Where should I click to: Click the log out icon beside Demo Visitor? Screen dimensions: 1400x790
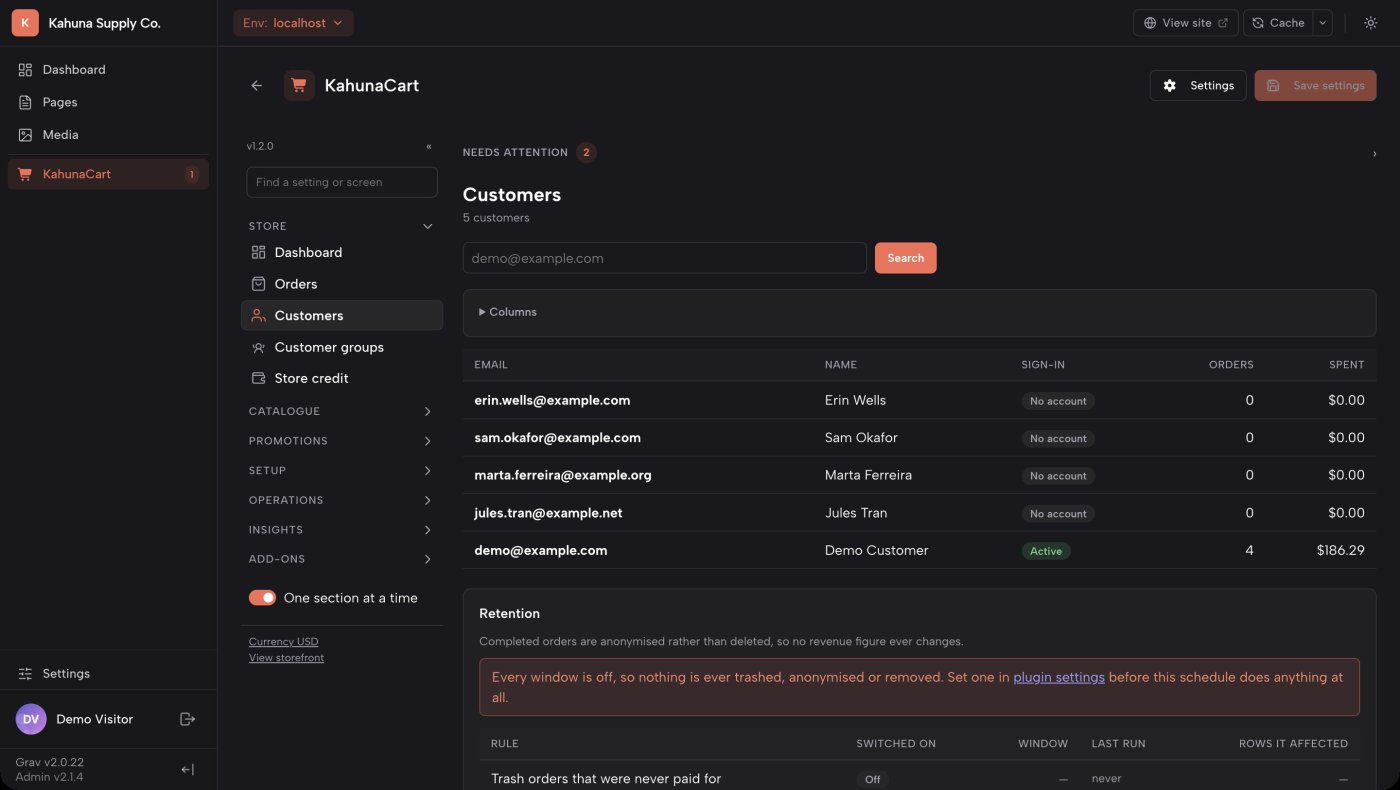tap(187, 719)
